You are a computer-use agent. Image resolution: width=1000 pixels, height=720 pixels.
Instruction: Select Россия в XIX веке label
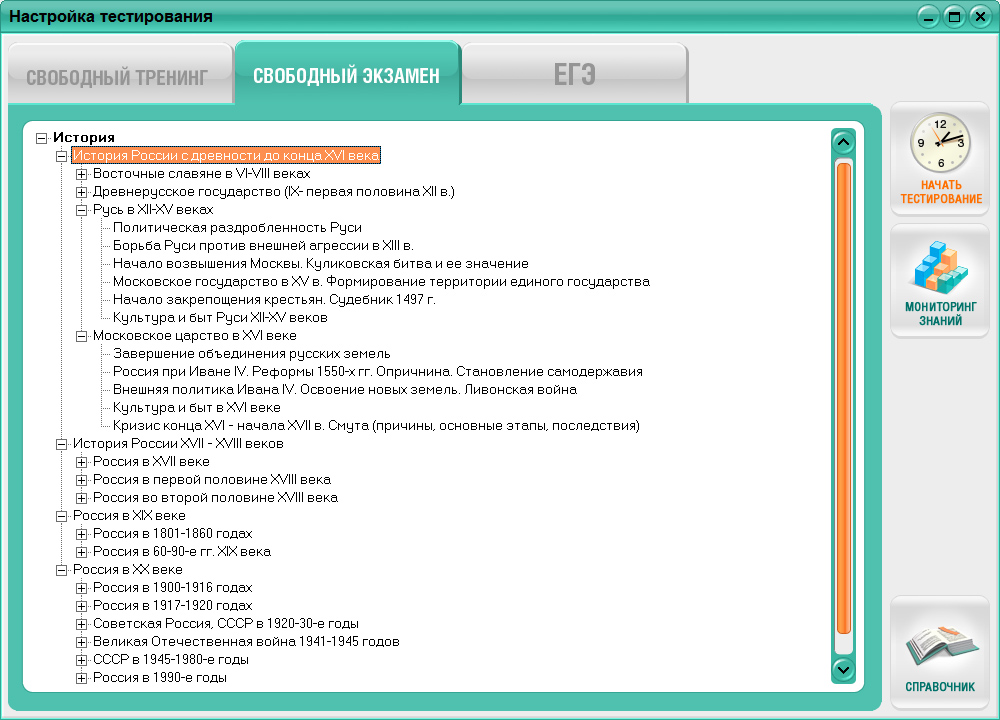coord(129,515)
